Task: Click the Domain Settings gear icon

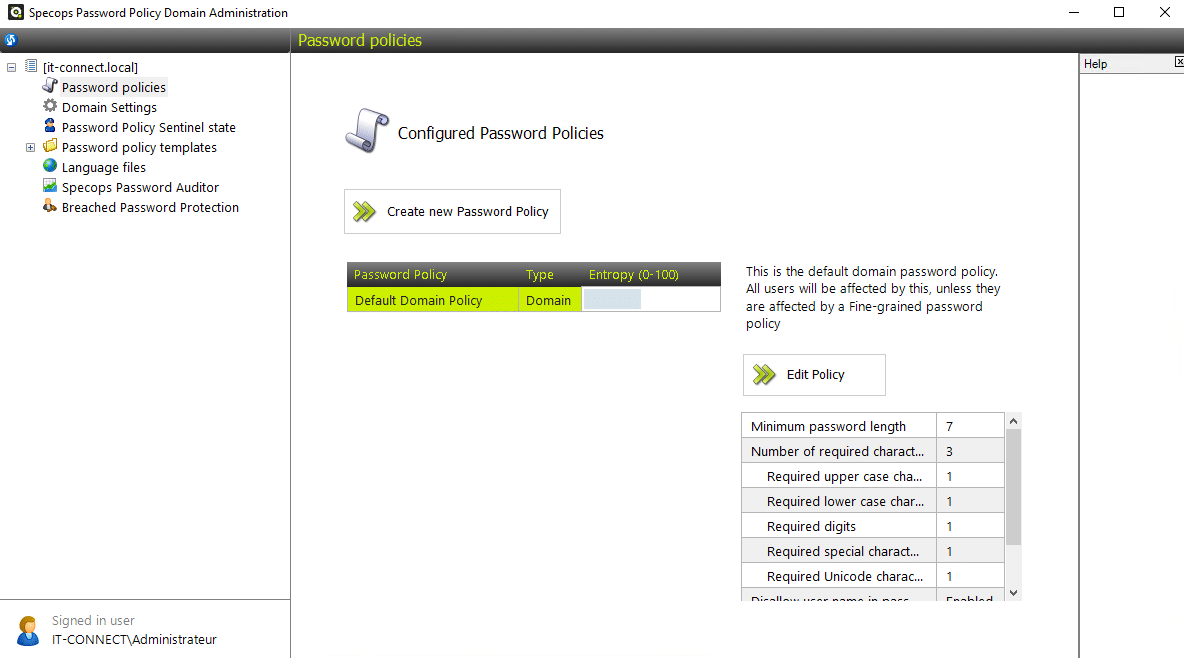Action: pyautogui.click(x=50, y=107)
